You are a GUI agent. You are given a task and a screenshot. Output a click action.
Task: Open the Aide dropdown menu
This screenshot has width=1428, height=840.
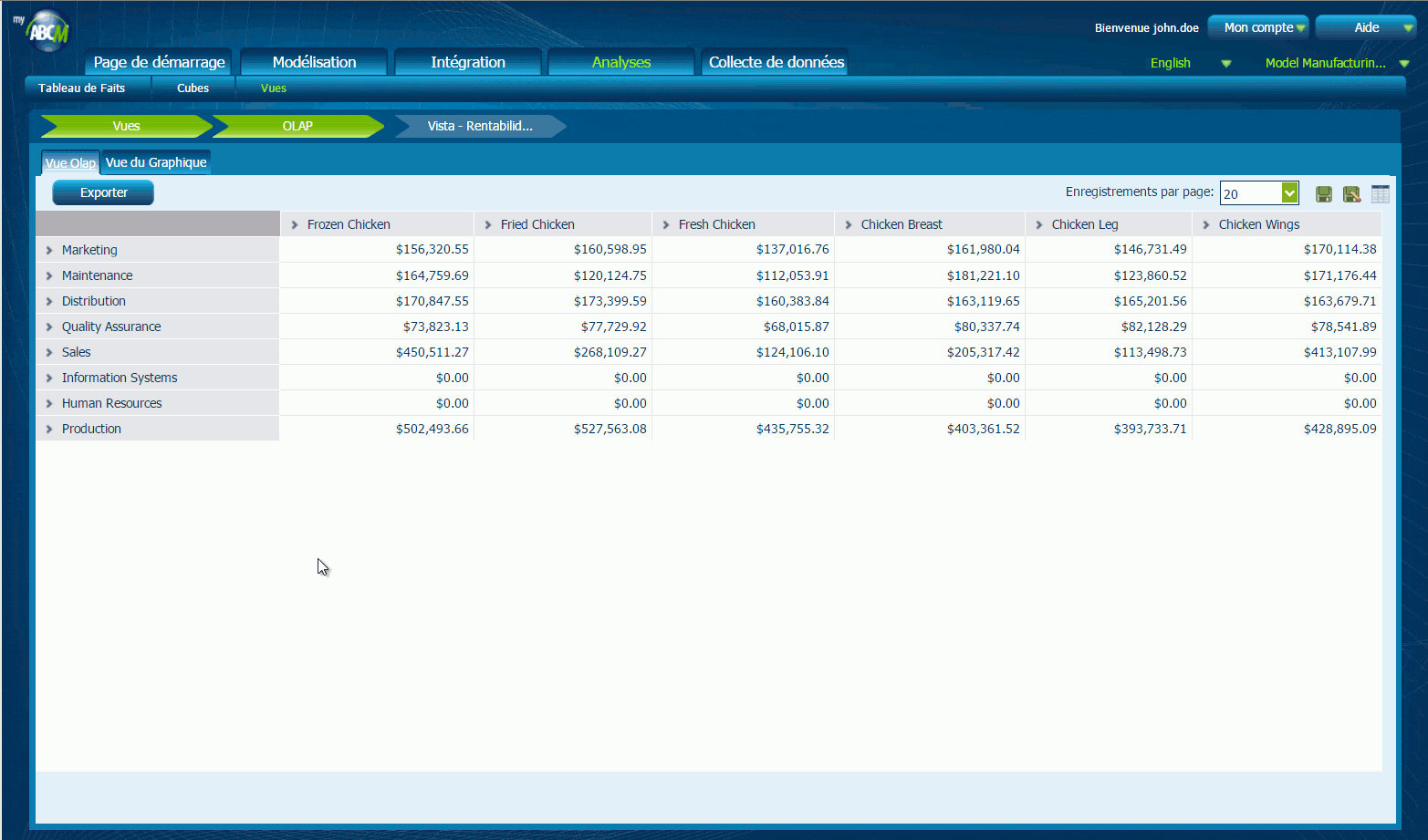coord(1366,27)
